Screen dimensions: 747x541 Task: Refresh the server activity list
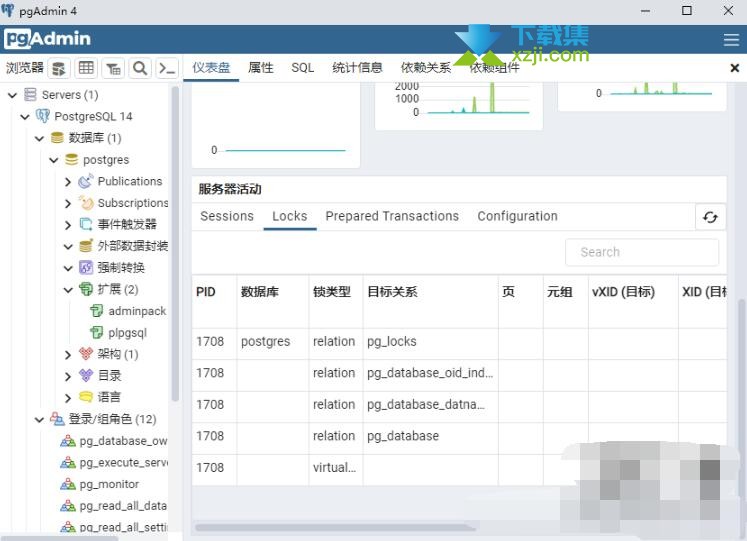tap(710, 217)
